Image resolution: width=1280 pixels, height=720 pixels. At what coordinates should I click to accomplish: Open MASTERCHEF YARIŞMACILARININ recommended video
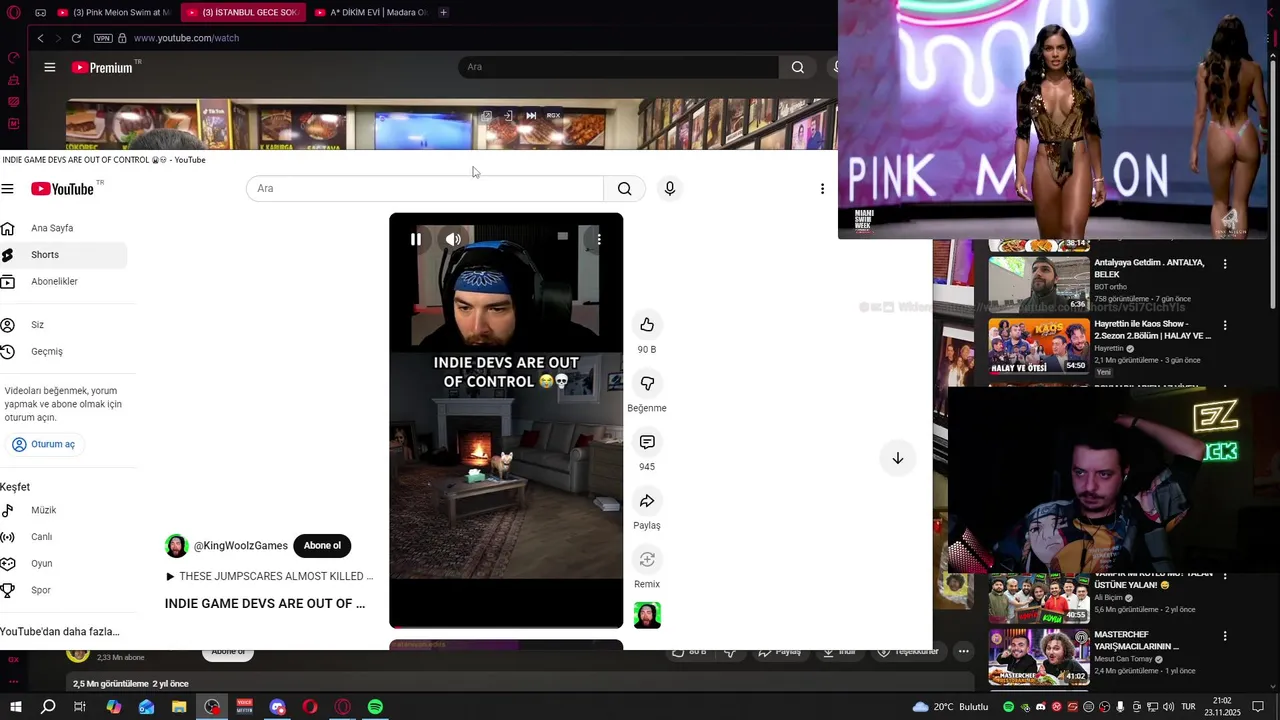pos(1039,656)
